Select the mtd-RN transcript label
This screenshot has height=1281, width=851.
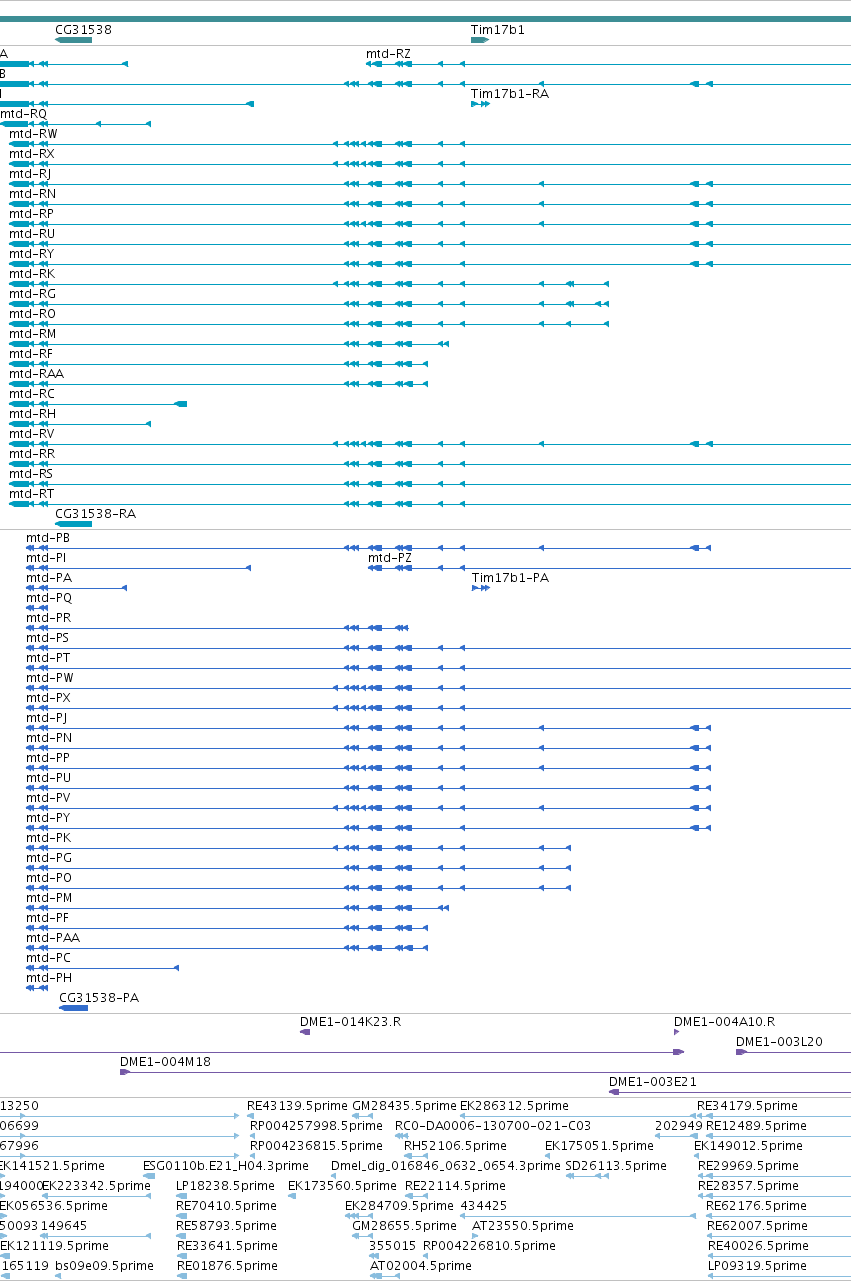tap(32, 194)
